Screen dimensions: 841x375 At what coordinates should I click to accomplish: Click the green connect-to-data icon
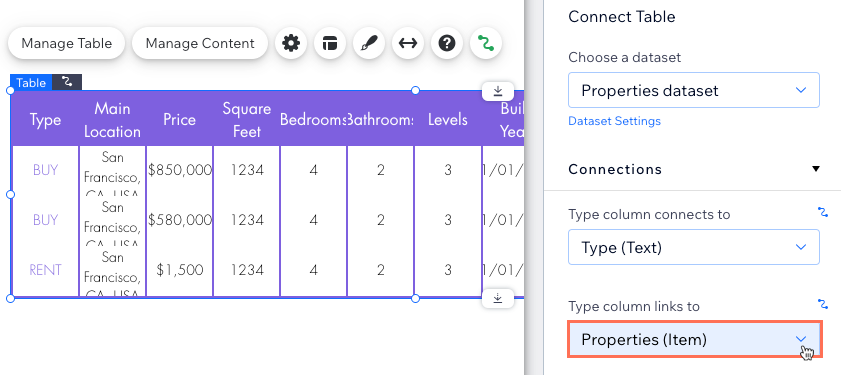coord(486,43)
